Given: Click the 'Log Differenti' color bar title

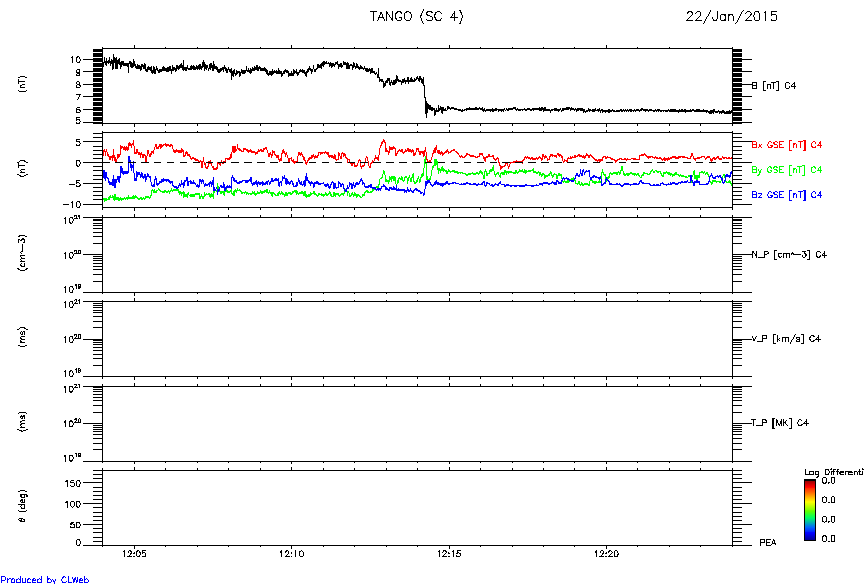Looking at the screenshot, I should [x=834, y=472].
